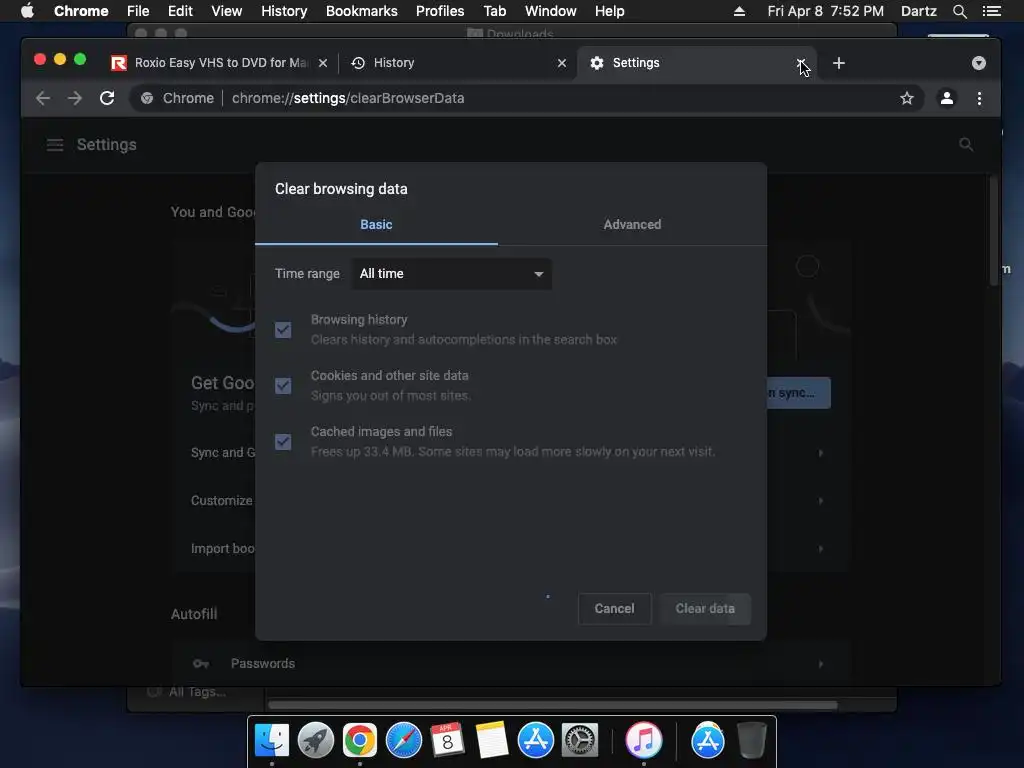This screenshot has width=1024, height=768.
Task: Click the Finder window horizontal scrollbar
Action: pos(552,705)
